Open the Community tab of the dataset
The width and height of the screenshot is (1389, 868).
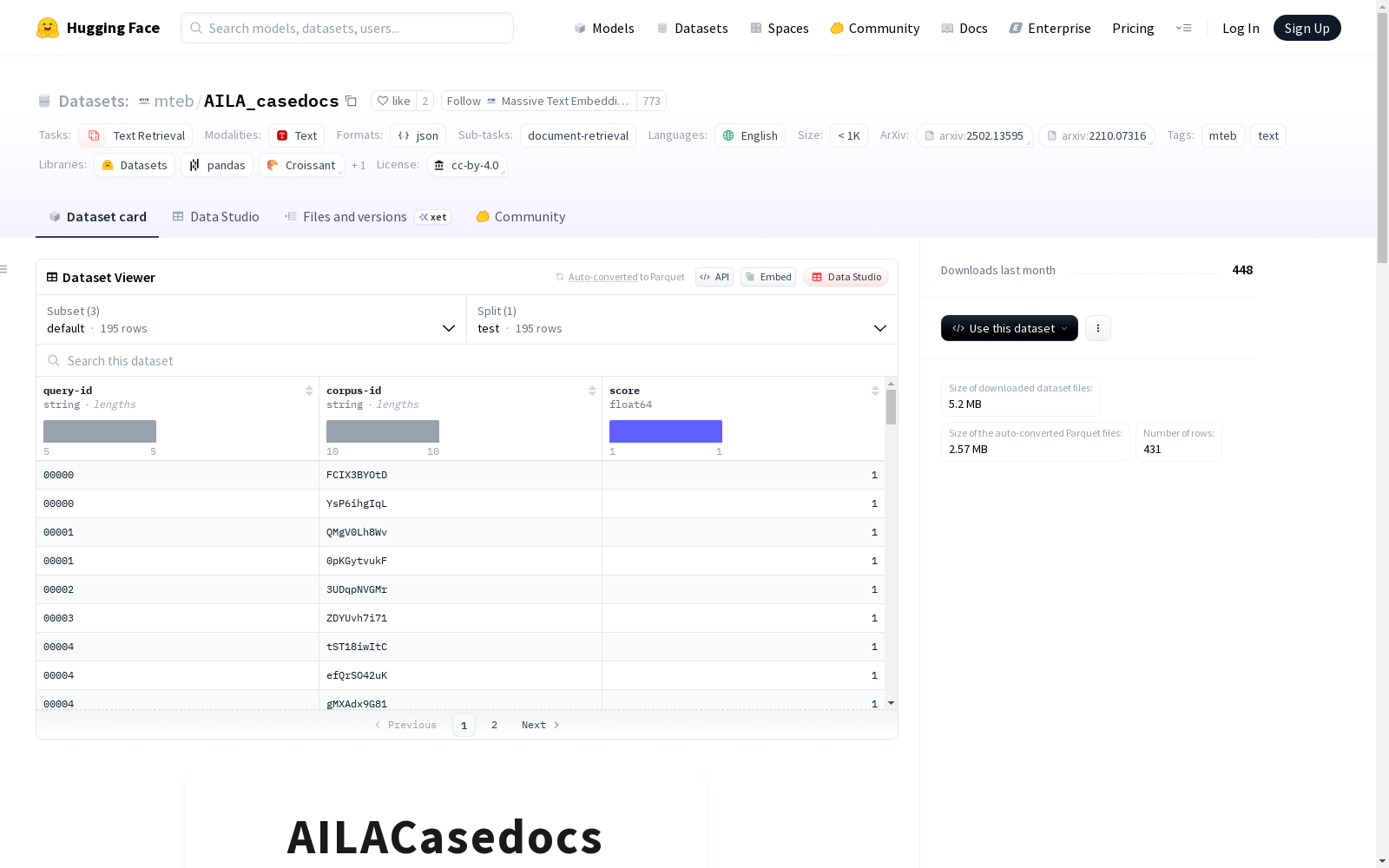[x=521, y=217]
